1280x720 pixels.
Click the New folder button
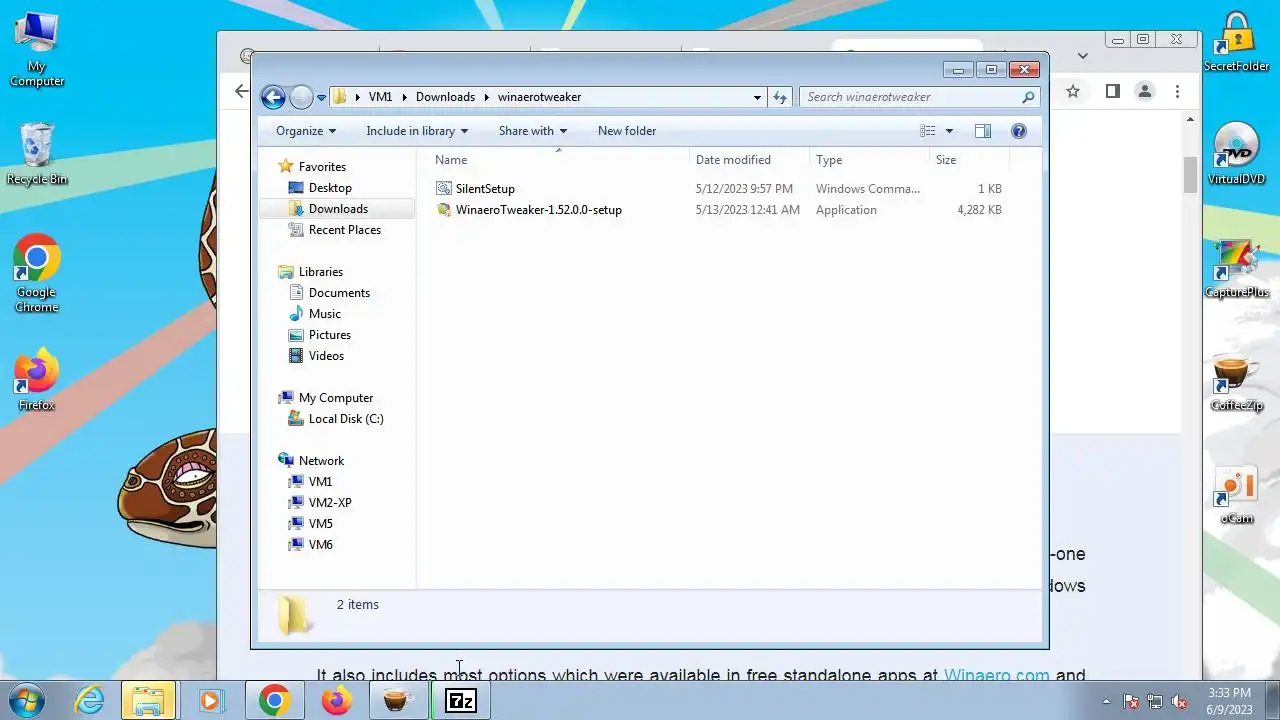(x=627, y=131)
